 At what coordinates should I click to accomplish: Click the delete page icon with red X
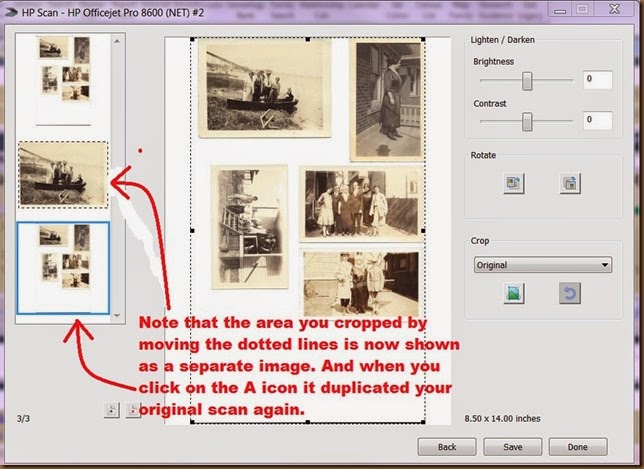click(133, 409)
